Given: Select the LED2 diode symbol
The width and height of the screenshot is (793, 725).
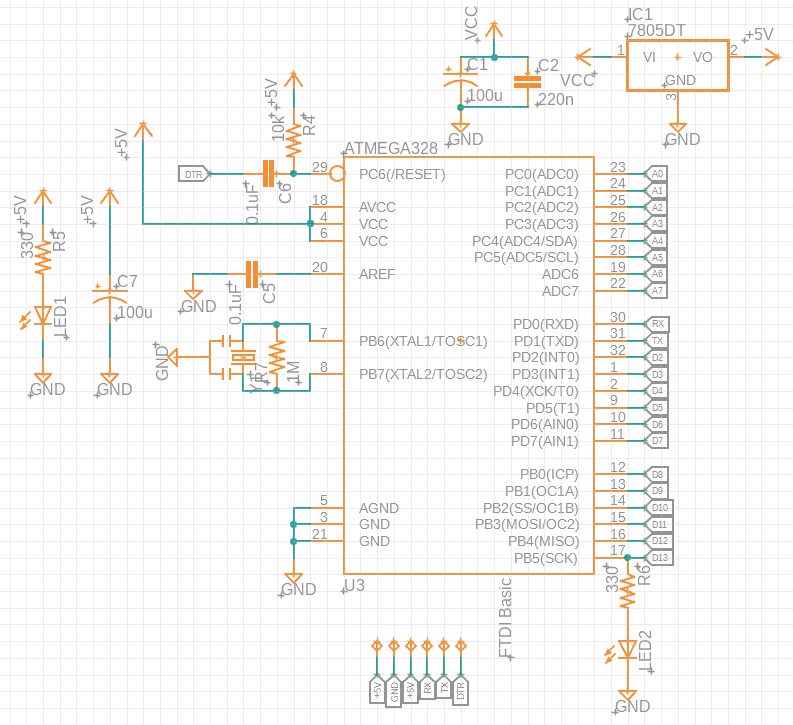Looking at the screenshot, I should (x=627, y=649).
